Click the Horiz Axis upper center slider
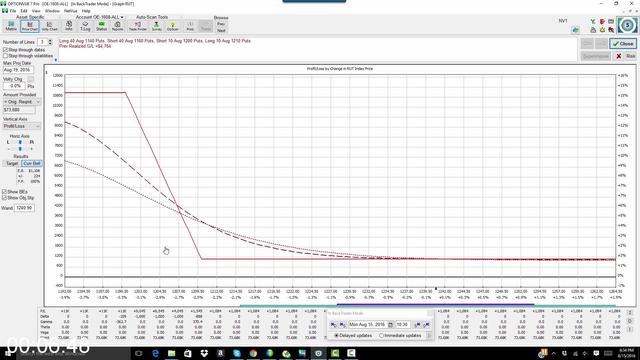The height and width of the screenshot is (360, 640). [20, 142]
